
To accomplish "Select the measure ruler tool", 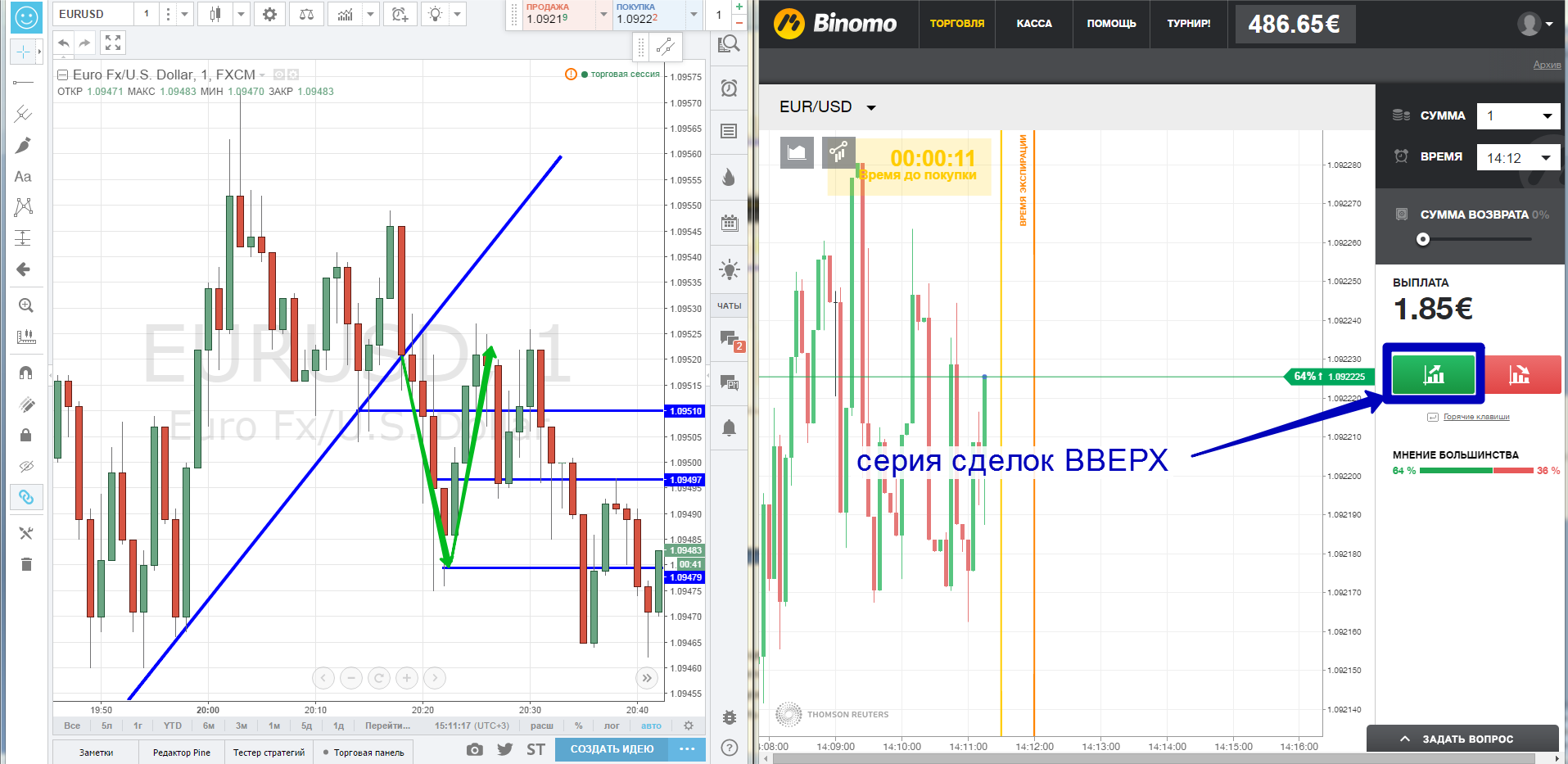I will point(25,337).
